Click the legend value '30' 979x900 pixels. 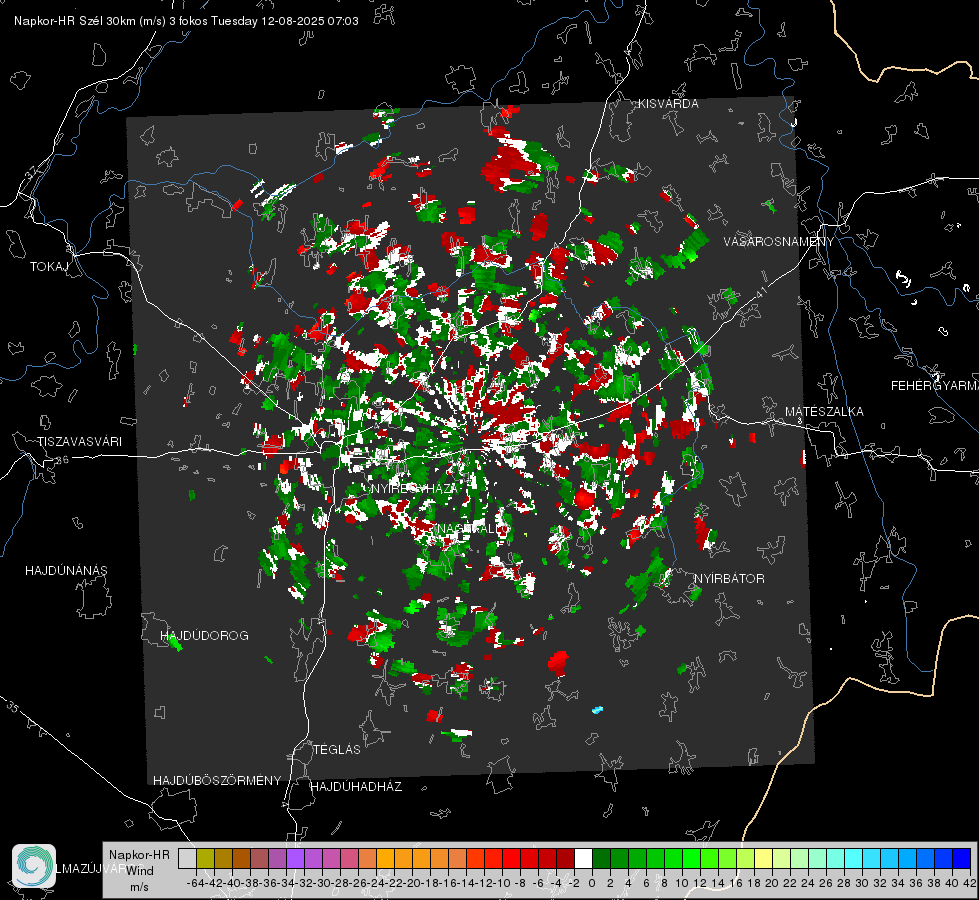click(862, 883)
